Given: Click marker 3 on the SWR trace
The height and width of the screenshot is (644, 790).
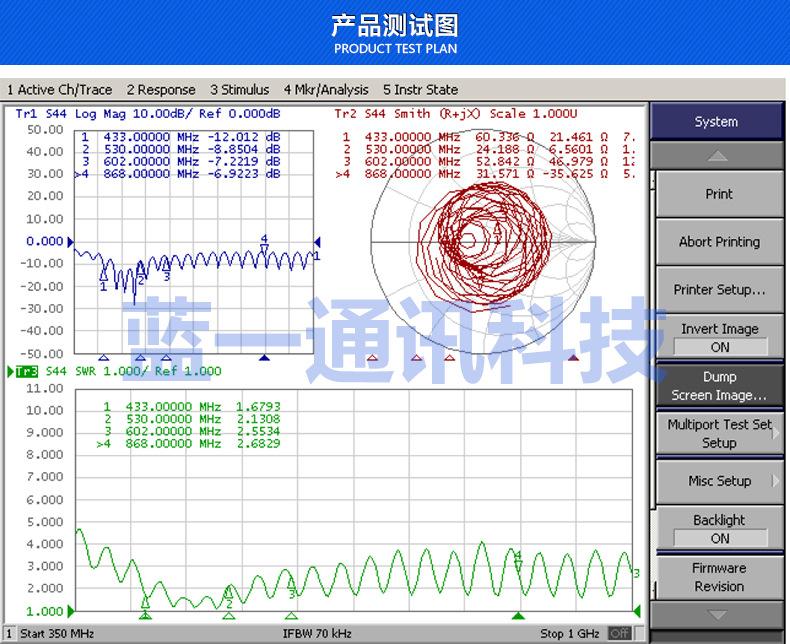Looking at the screenshot, I should (291, 588).
